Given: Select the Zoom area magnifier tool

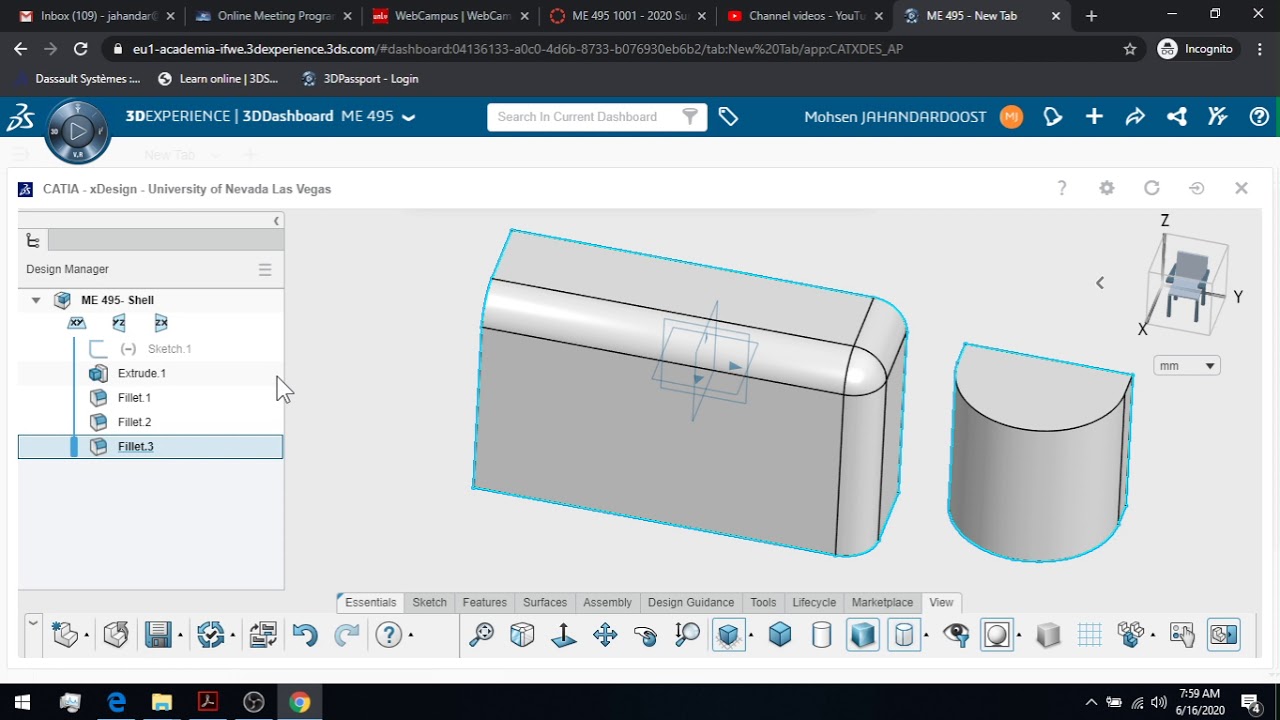Looking at the screenshot, I should coord(687,634).
